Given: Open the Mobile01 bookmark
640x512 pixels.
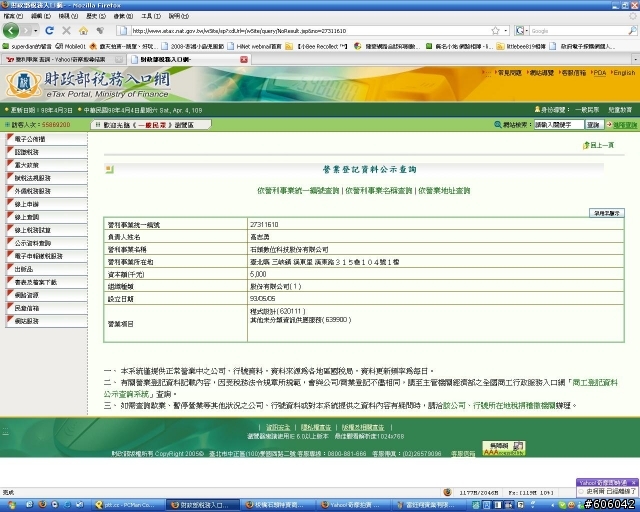Looking at the screenshot, I should pyautogui.click(x=71, y=46).
